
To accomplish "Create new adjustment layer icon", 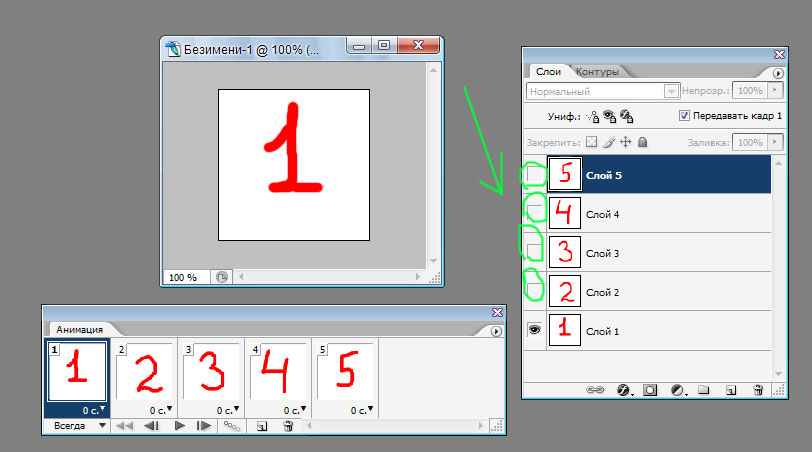I will 677,390.
